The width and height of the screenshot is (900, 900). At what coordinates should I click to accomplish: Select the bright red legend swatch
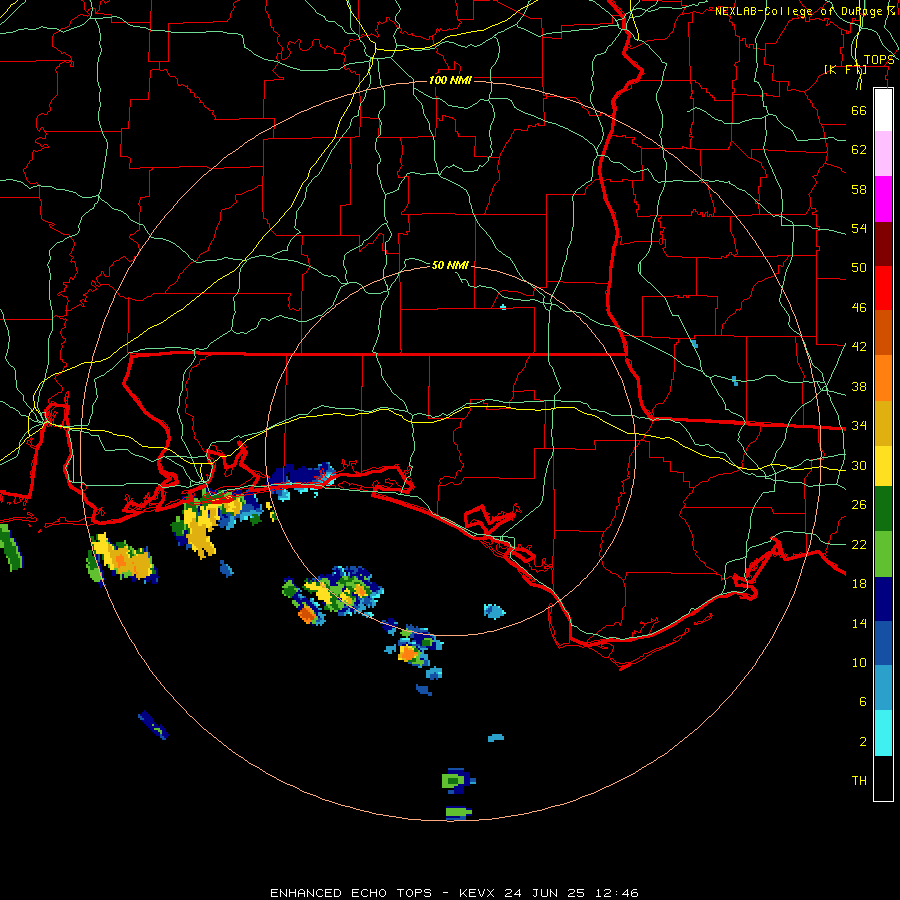click(883, 288)
